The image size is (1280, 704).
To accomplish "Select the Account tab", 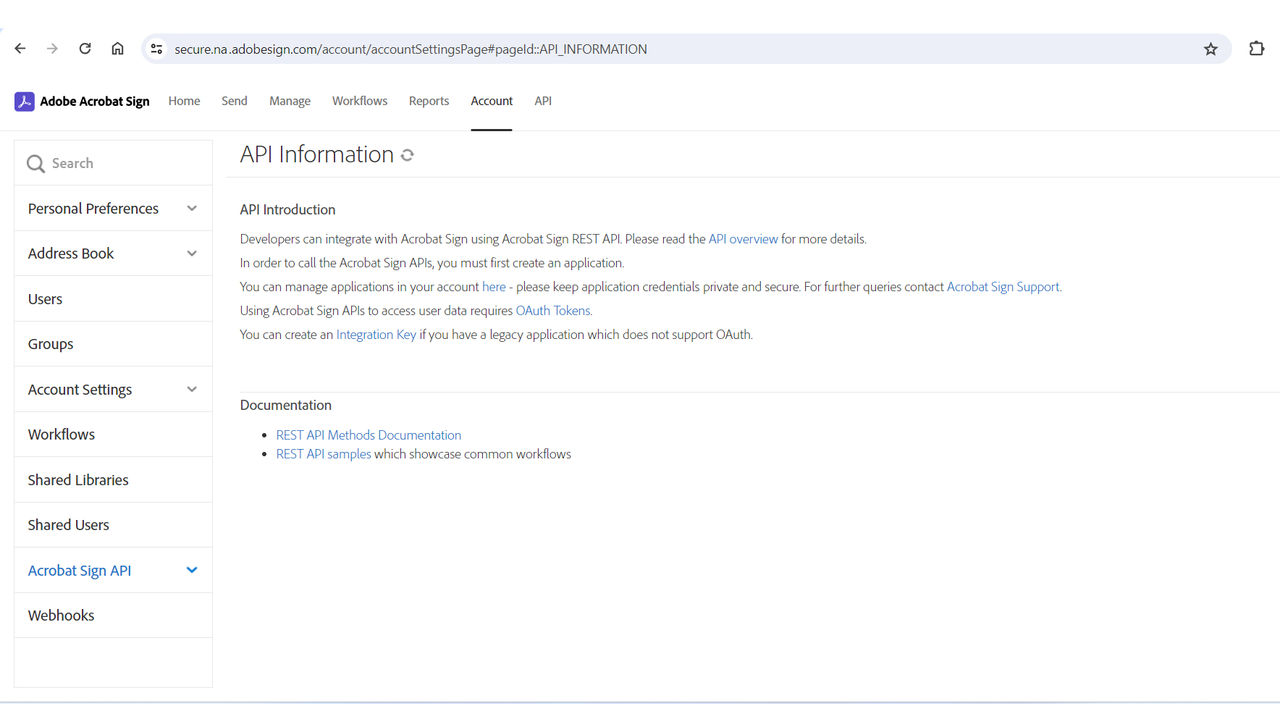I will [492, 101].
